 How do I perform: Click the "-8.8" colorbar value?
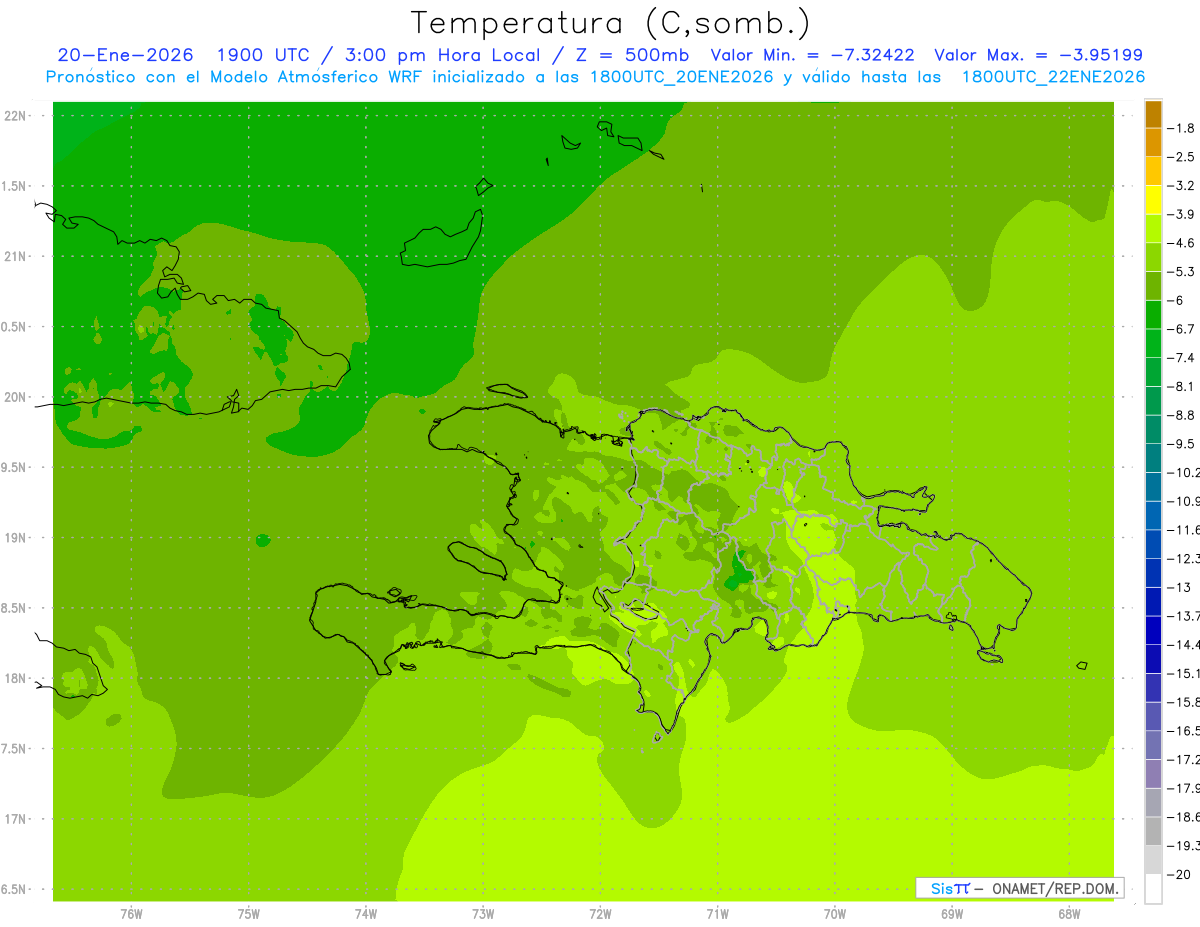pos(1181,415)
